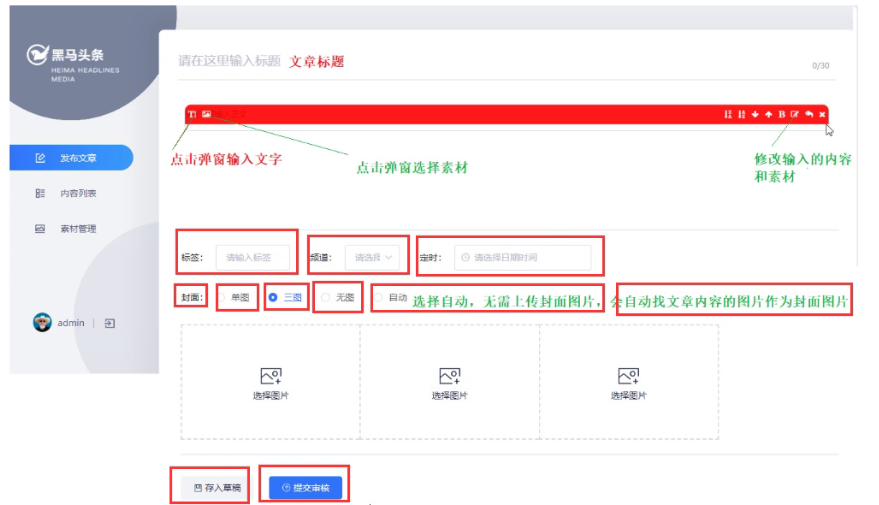Click the 提交审核 submit button
This screenshot has height=505, width=879.
[306, 488]
